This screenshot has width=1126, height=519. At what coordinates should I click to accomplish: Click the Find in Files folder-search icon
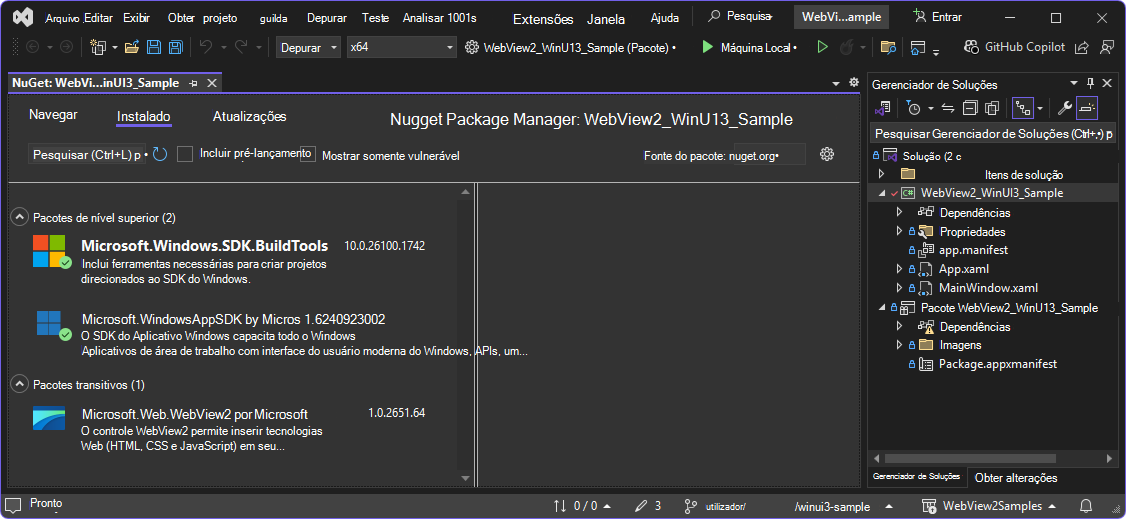(888, 47)
